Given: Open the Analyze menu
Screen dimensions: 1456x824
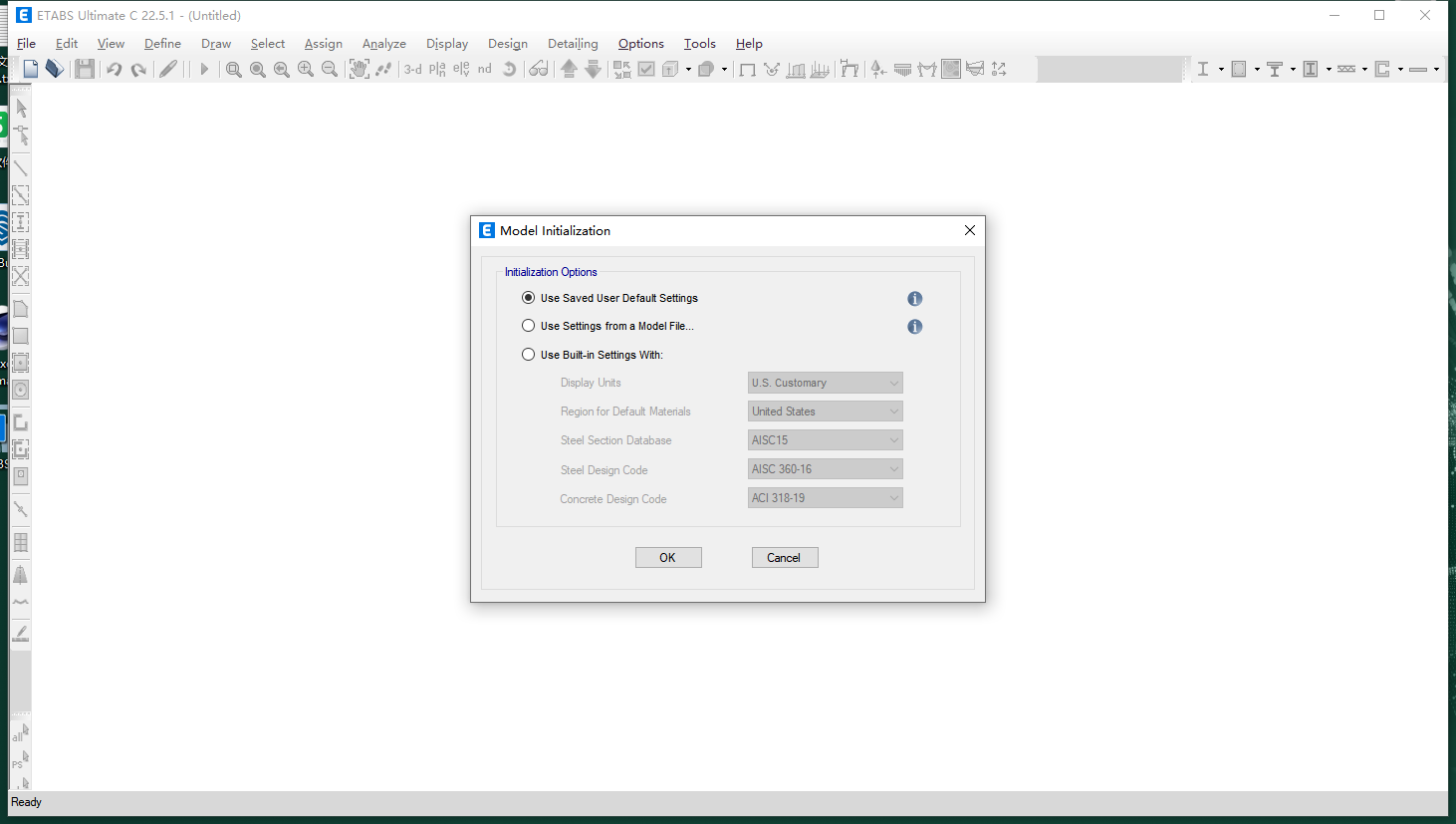Looking at the screenshot, I should click(x=383, y=44).
